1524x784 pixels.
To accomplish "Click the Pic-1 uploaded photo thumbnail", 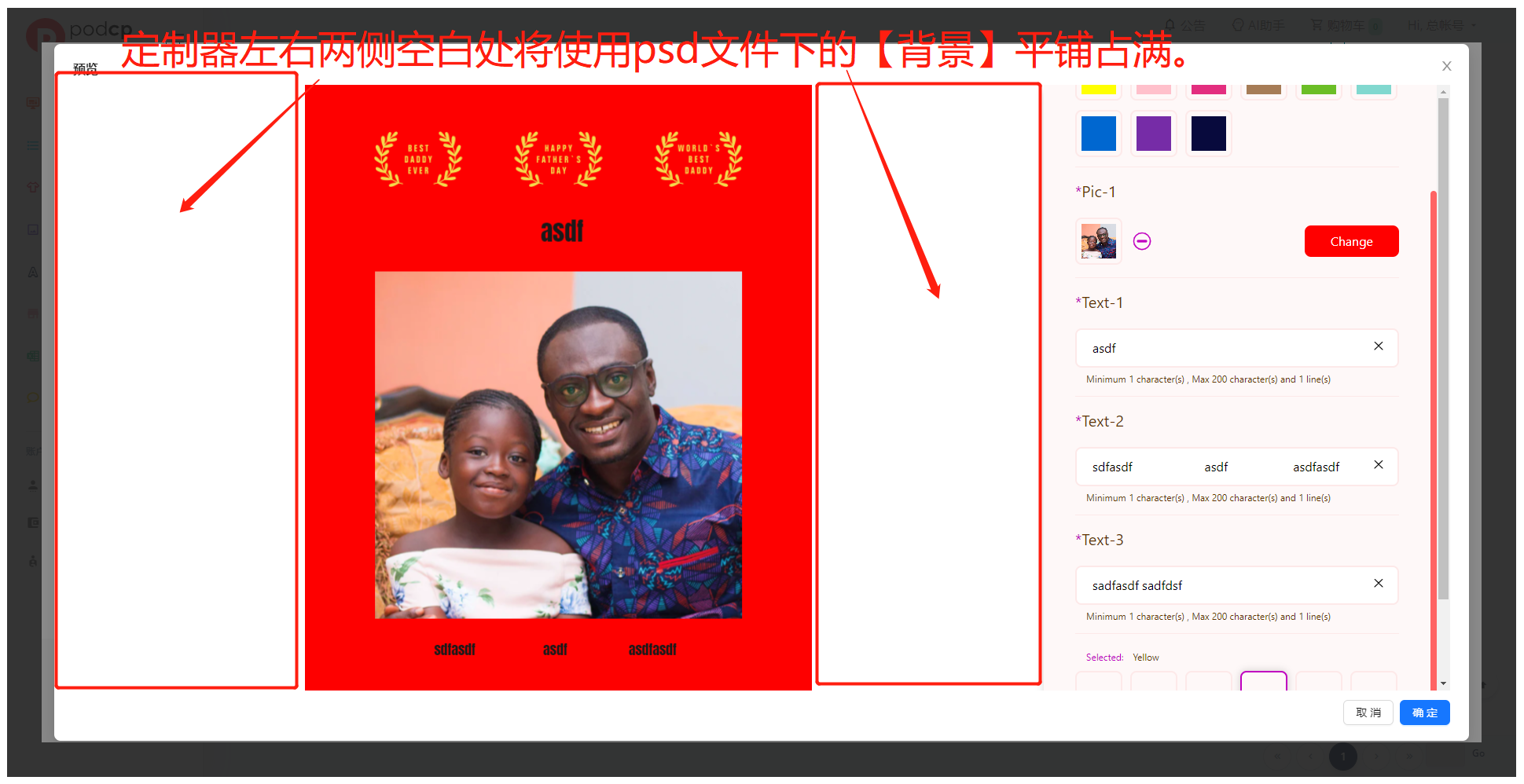I will pos(1099,241).
